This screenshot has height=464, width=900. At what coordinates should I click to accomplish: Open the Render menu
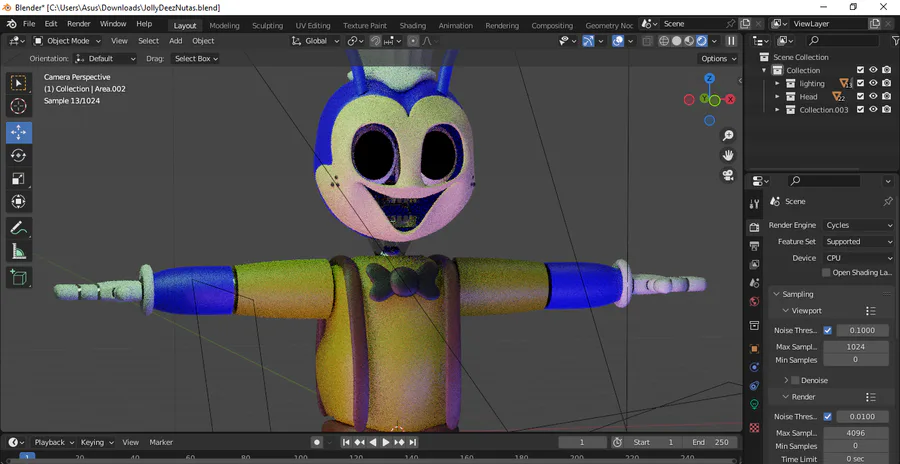pos(79,24)
